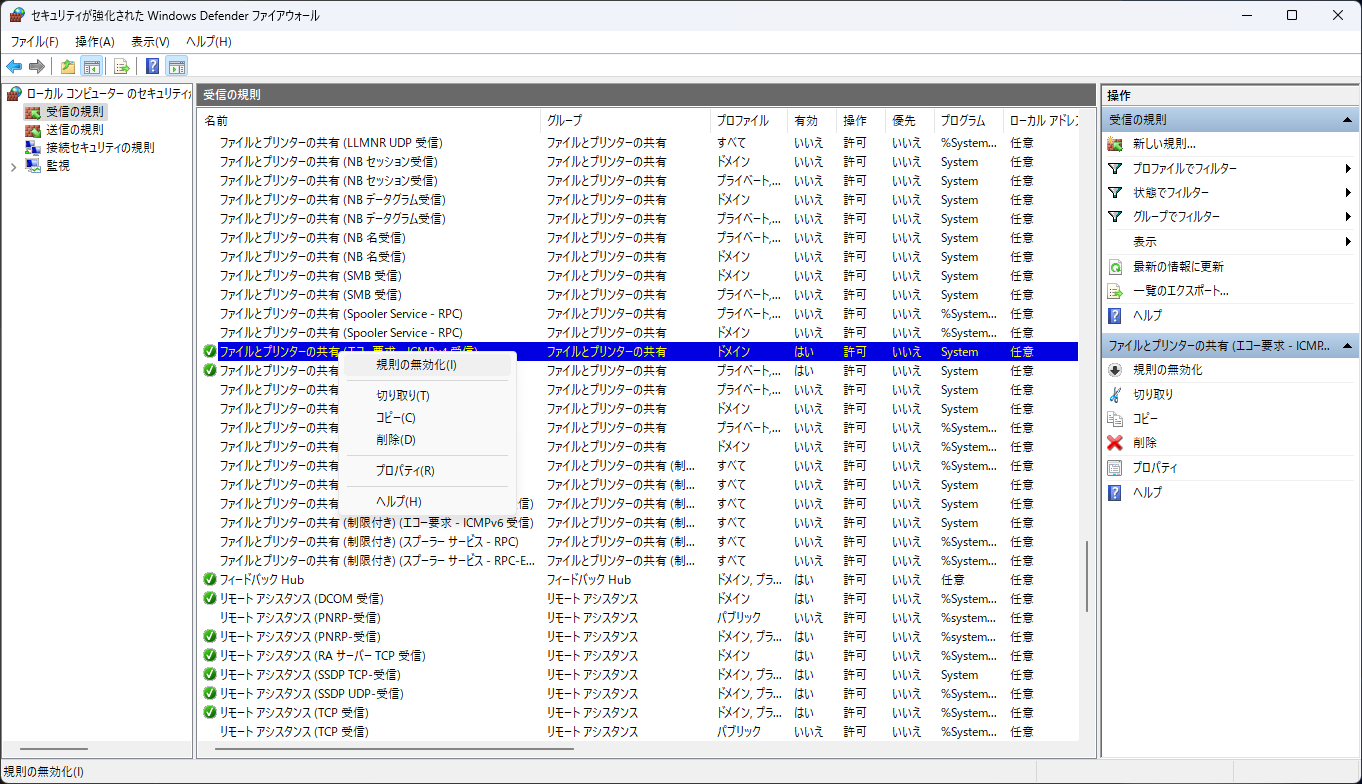Viewport: 1362px width, 784px height.
Task: Select rule リモート アシスタンス (SSDP TCP-受信)
Action: point(639,675)
